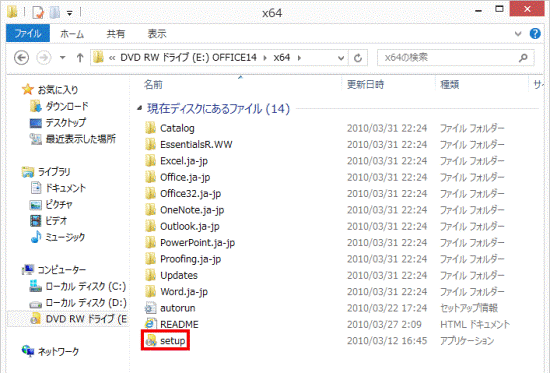
Task: Select ネットワーク in the navigation pane
Action: (50, 351)
